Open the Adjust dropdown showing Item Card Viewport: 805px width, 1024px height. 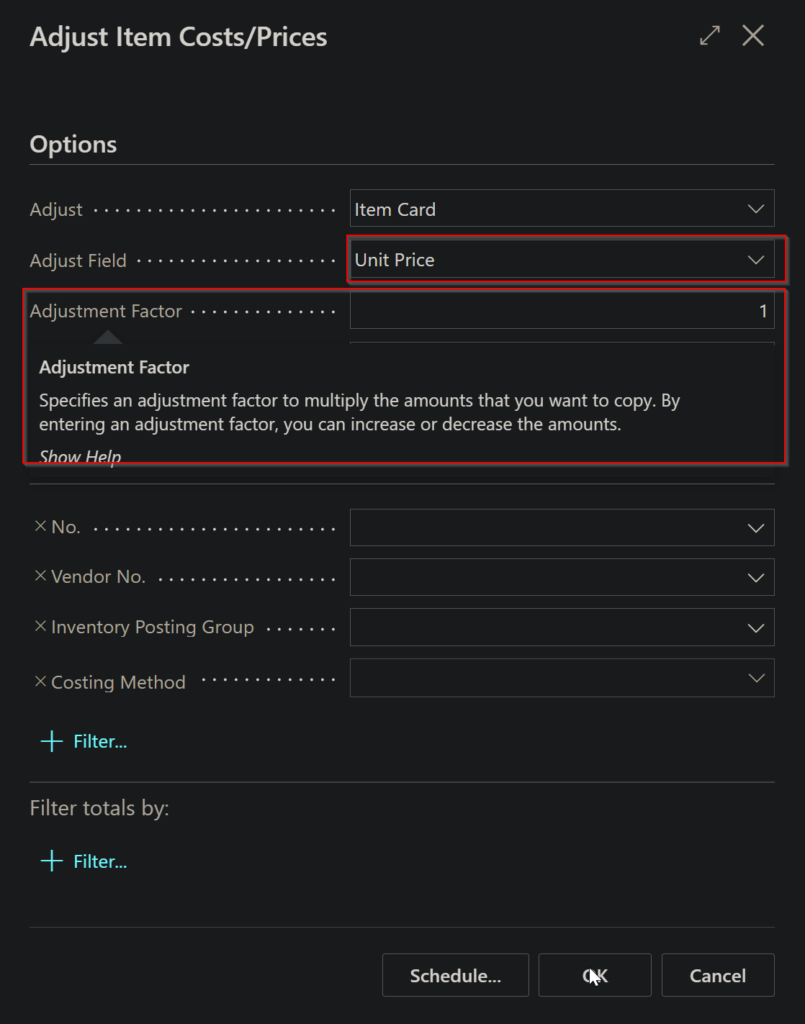click(x=562, y=209)
